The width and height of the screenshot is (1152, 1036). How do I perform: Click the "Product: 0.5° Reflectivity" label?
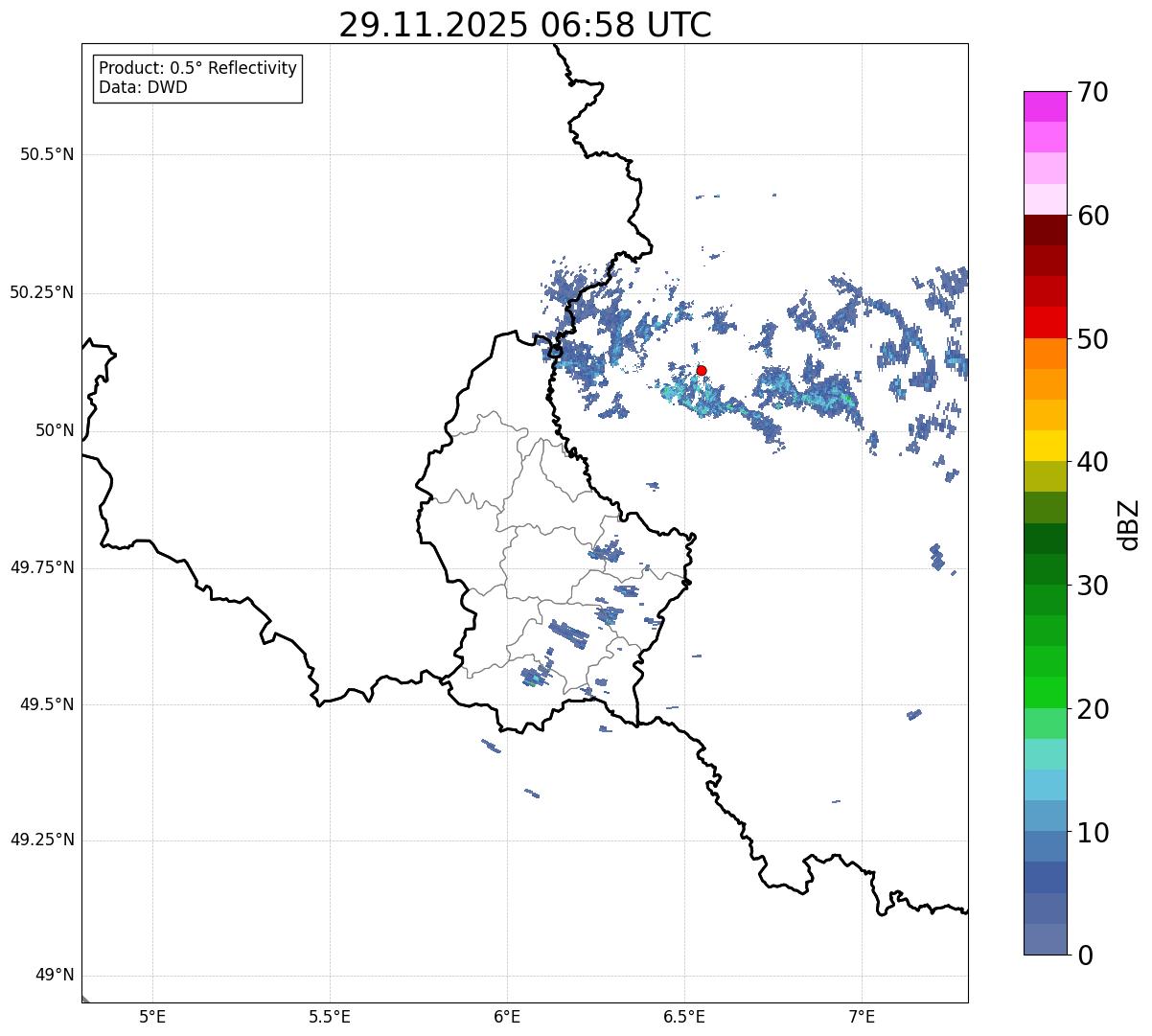[x=197, y=68]
